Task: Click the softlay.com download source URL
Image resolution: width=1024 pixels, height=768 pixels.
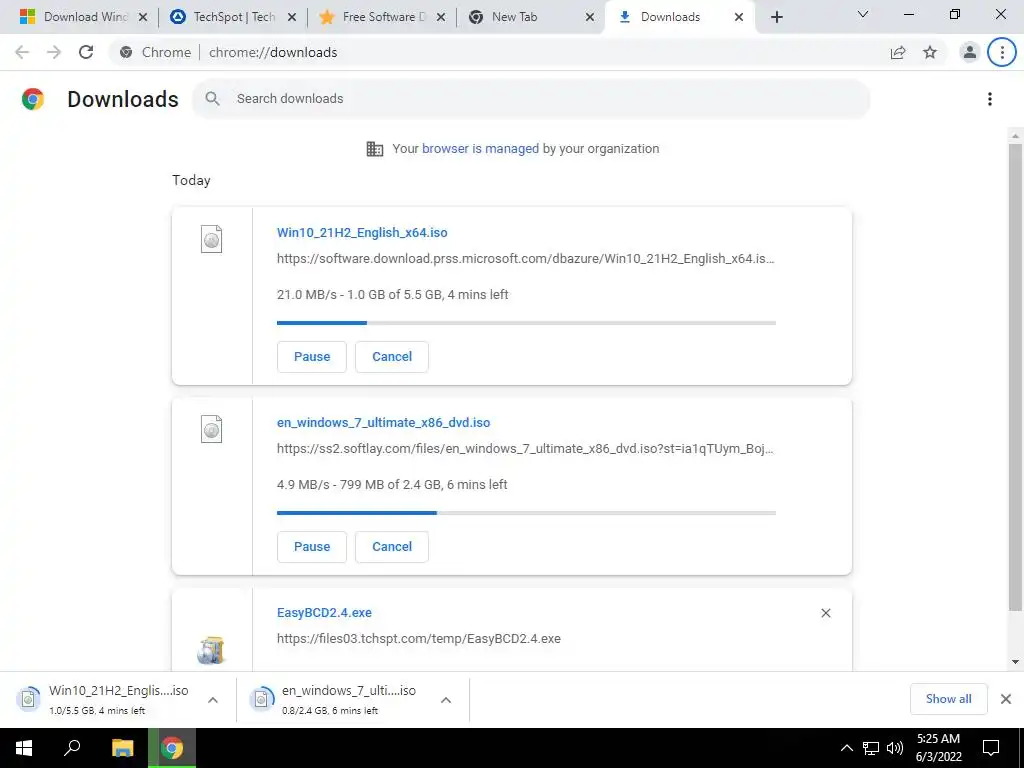Action: pyautogui.click(x=525, y=449)
